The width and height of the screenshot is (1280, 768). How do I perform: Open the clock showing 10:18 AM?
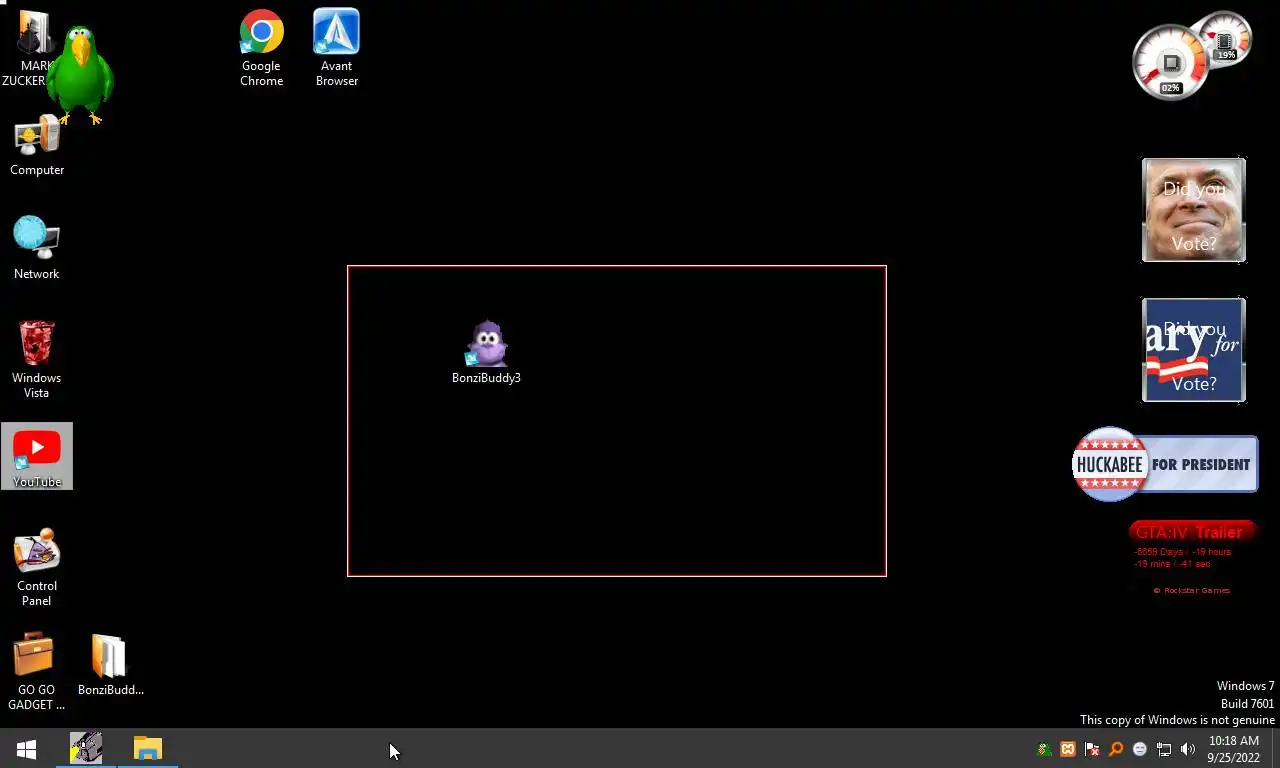click(1233, 749)
